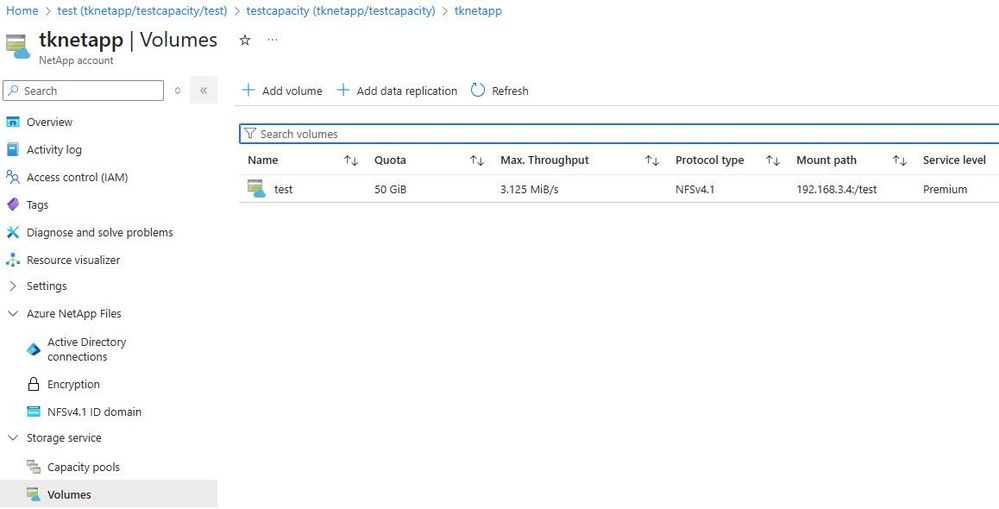The height and width of the screenshot is (509, 999).
Task: Click the plus icon for Add data replication
Action: pyautogui.click(x=343, y=90)
